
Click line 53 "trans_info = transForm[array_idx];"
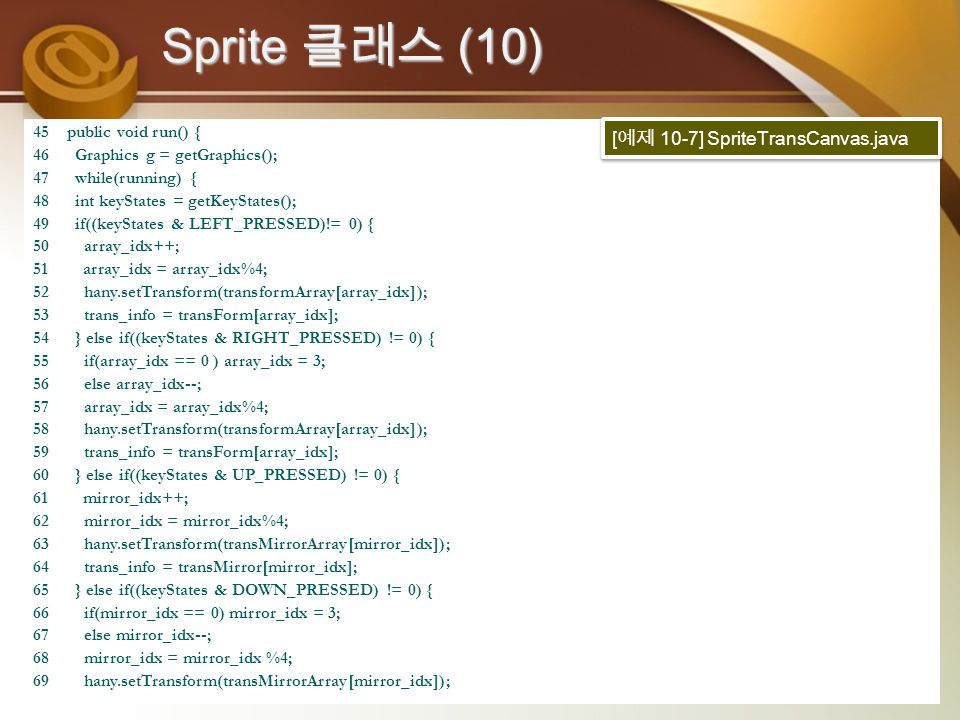click(x=211, y=315)
